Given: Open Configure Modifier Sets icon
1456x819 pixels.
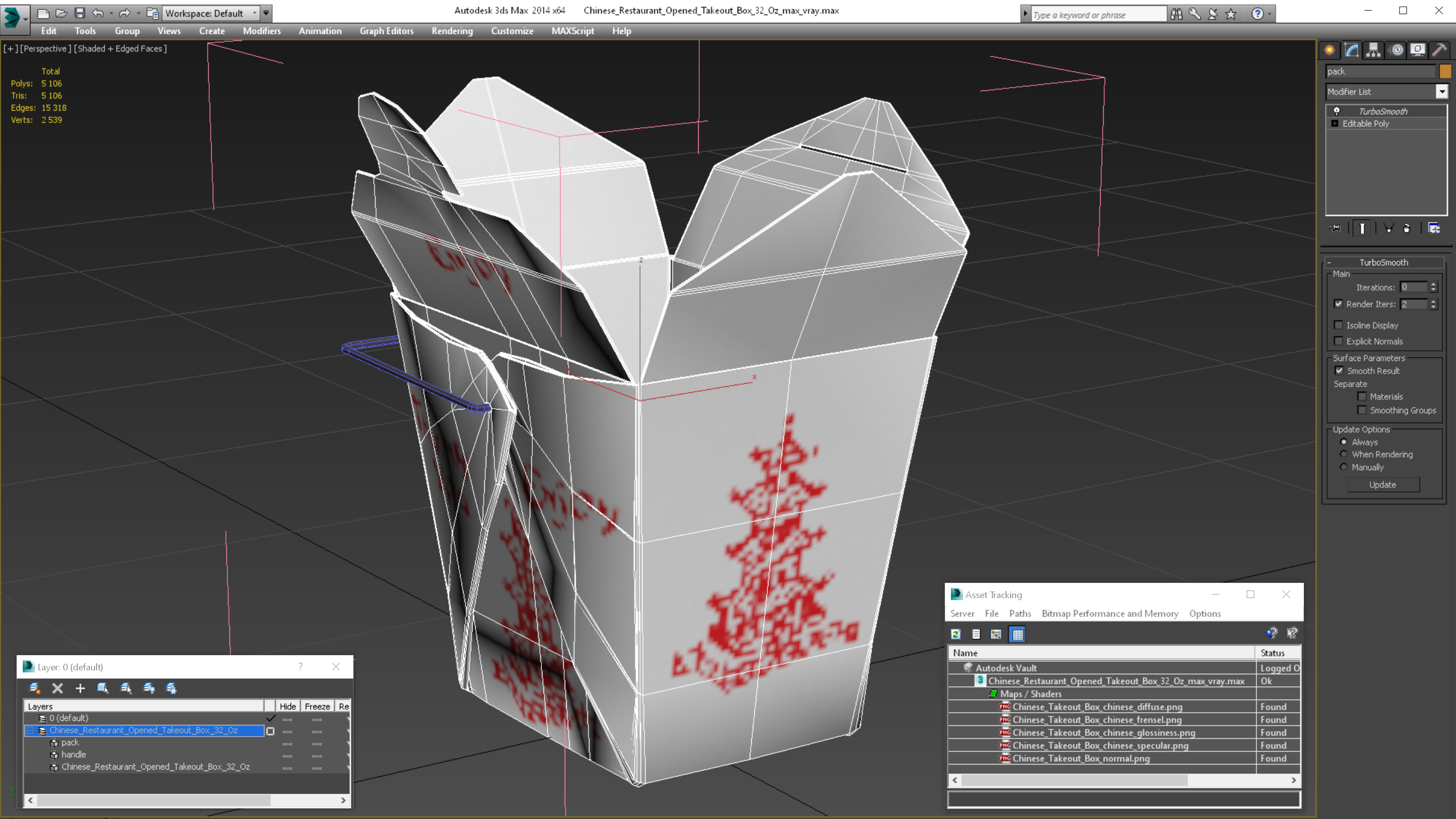Looking at the screenshot, I should (1434, 228).
